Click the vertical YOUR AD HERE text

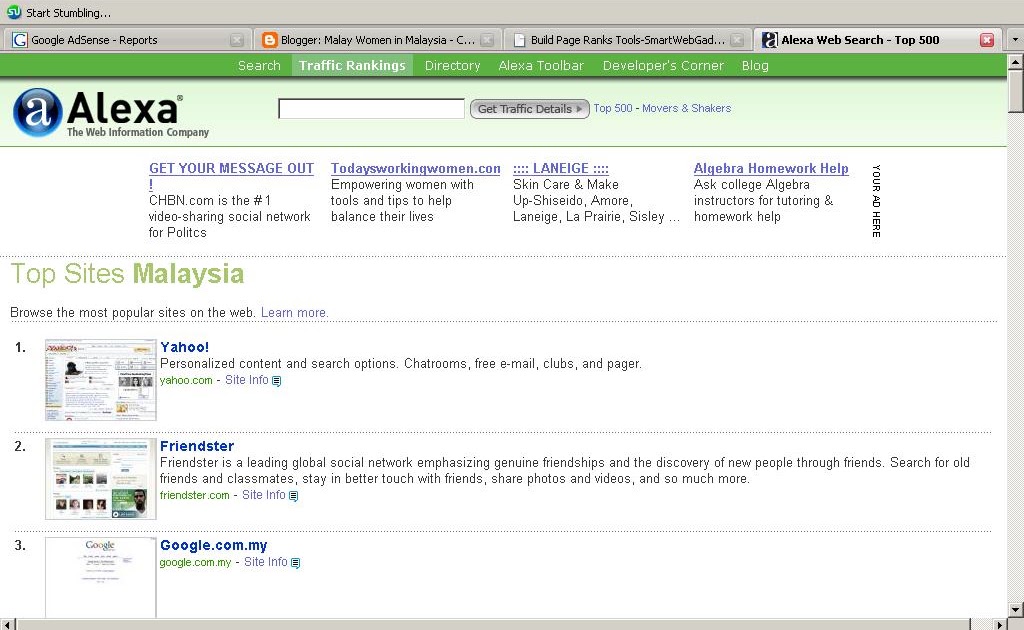click(876, 201)
